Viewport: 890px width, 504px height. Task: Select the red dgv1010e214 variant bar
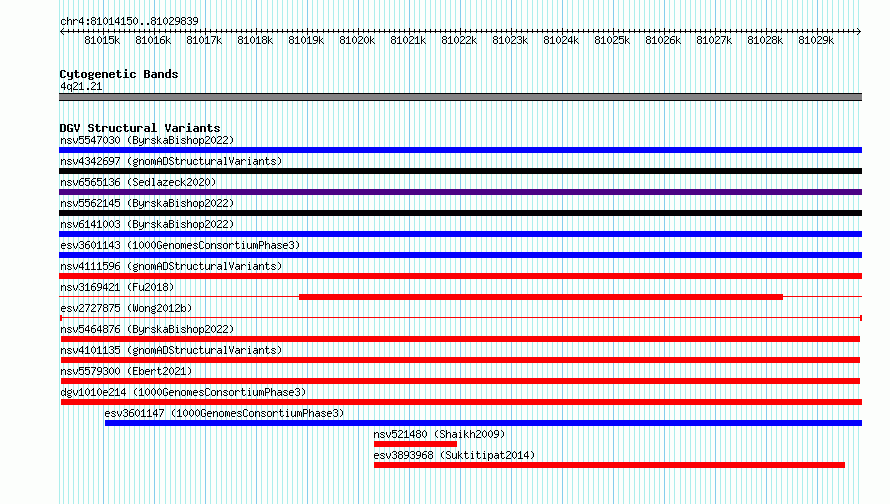pos(461,402)
